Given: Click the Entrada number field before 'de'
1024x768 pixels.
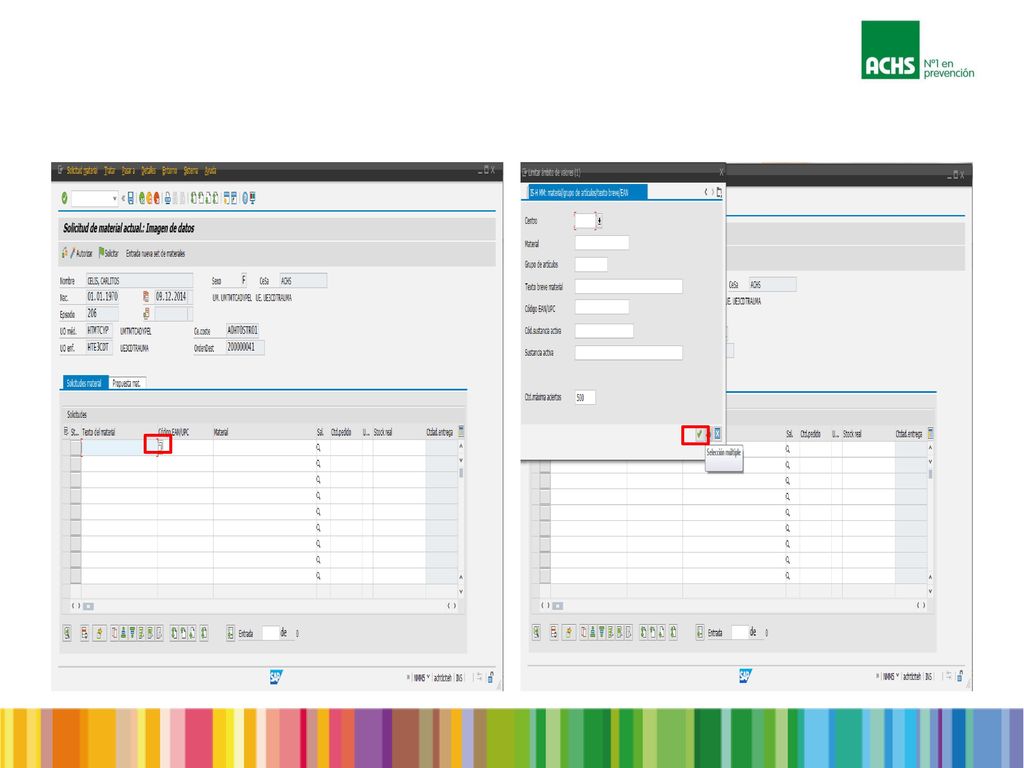Looking at the screenshot, I should pyautogui.click(x=270, y=633).
